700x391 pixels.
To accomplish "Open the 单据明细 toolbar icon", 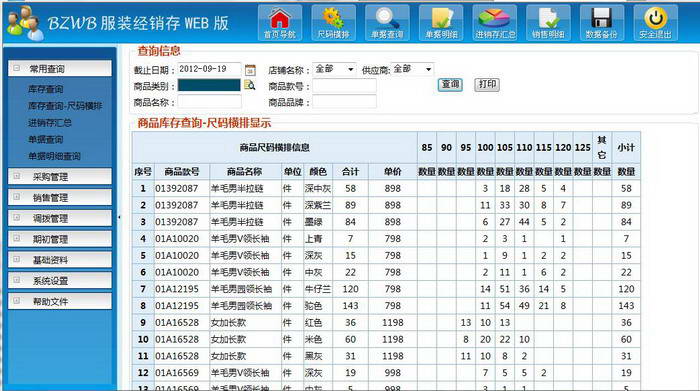I will pyautogui.click(x=441, y=22).
